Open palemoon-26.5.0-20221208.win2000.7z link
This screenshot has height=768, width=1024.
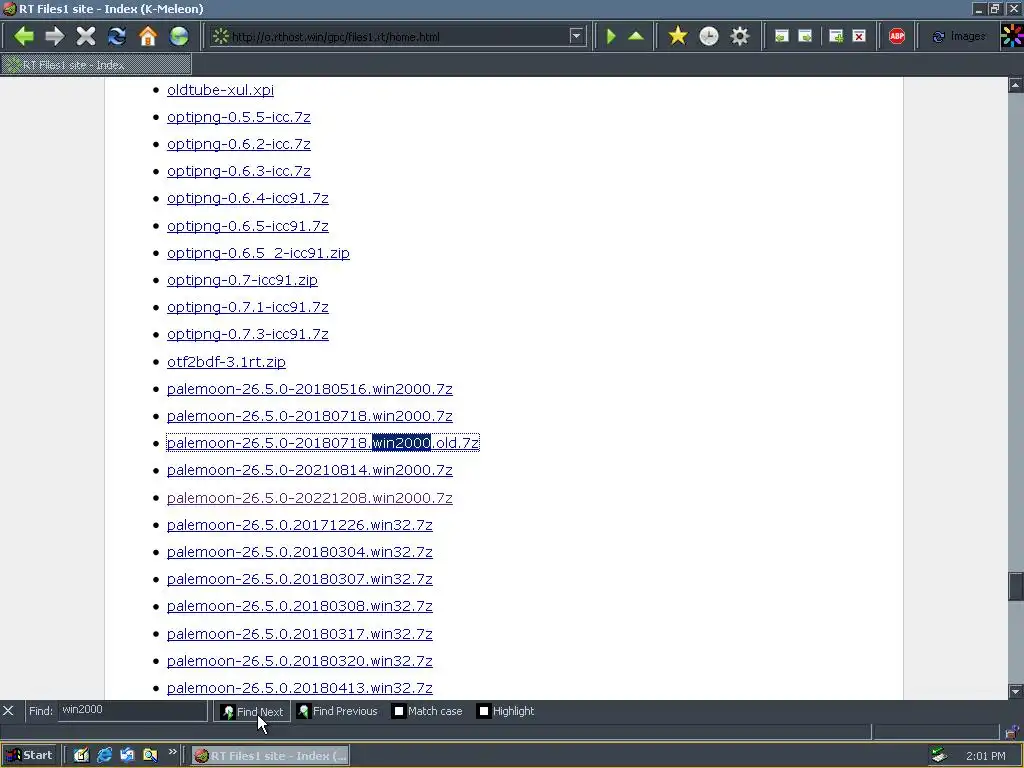click(310, 498)
